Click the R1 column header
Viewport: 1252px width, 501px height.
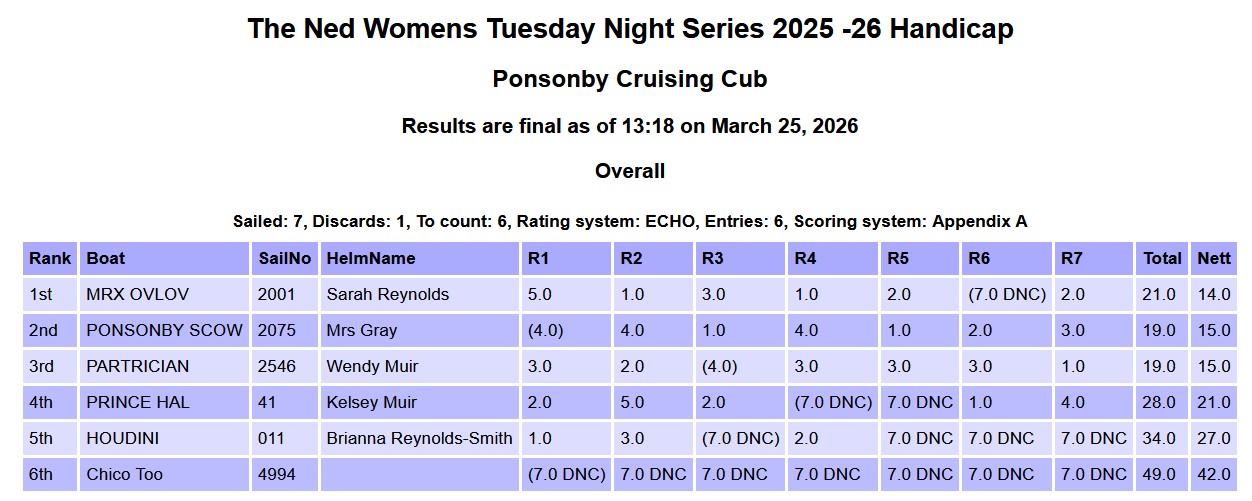[x=538, y=258]
